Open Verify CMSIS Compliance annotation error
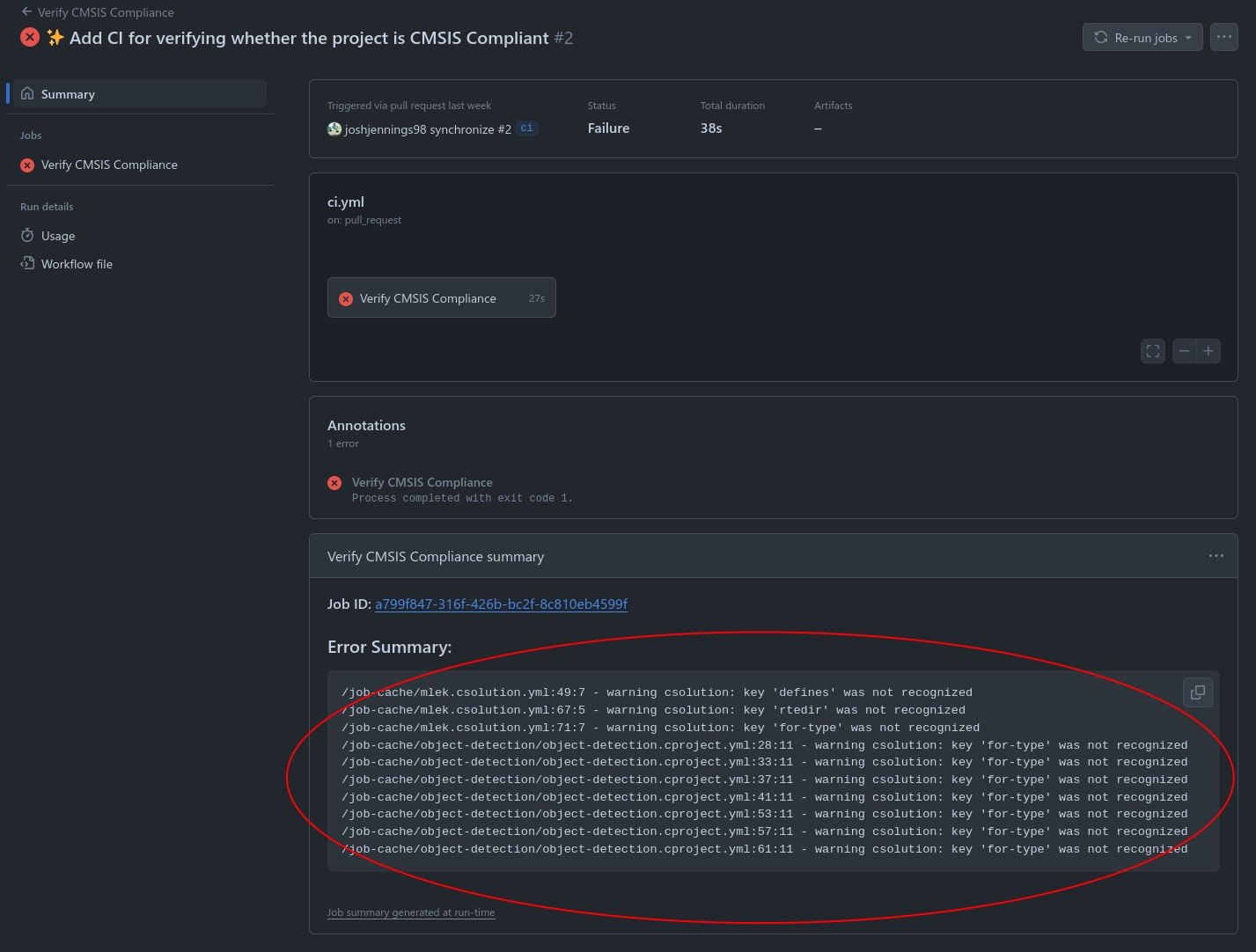This screenshot has width=1256, height=952. pyautogui.click(x=422, y=482)
